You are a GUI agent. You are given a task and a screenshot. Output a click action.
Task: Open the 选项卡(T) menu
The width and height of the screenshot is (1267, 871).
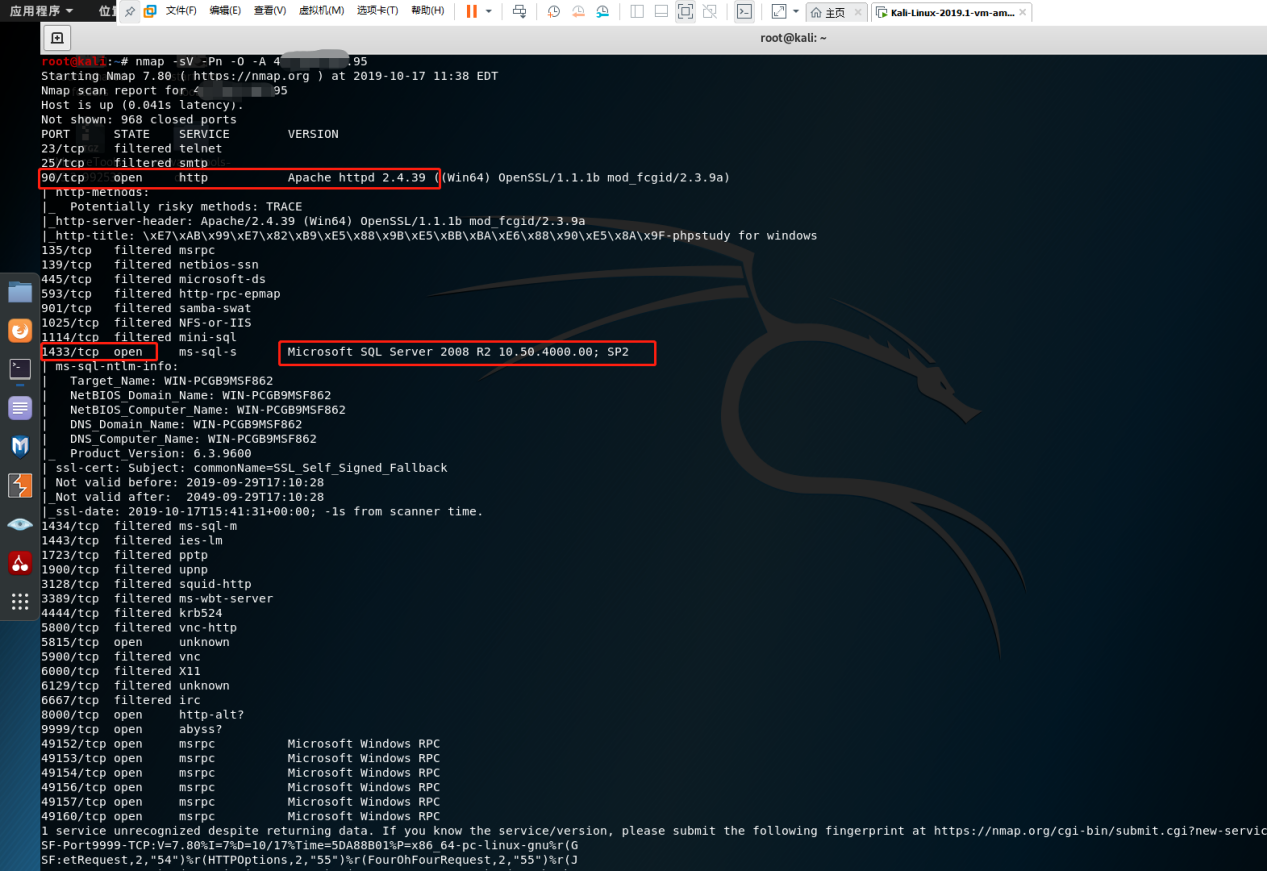(377, 11)
